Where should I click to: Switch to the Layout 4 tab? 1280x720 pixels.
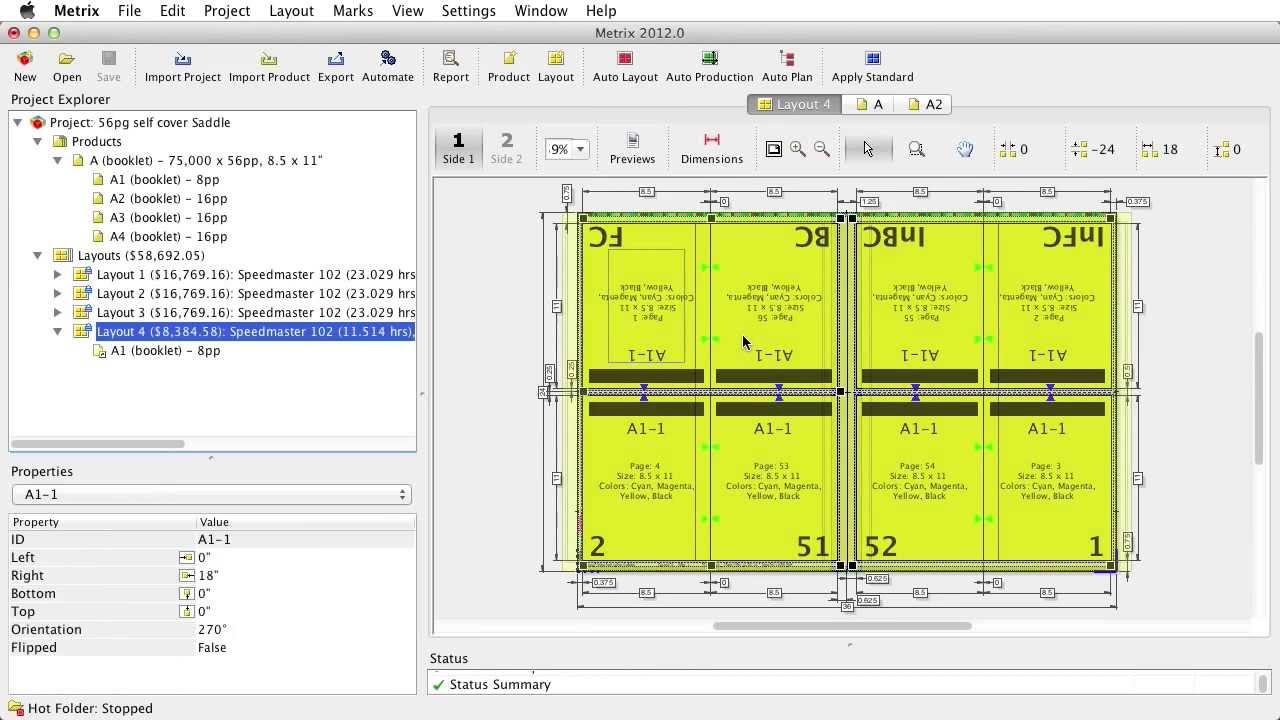point(795,104)
